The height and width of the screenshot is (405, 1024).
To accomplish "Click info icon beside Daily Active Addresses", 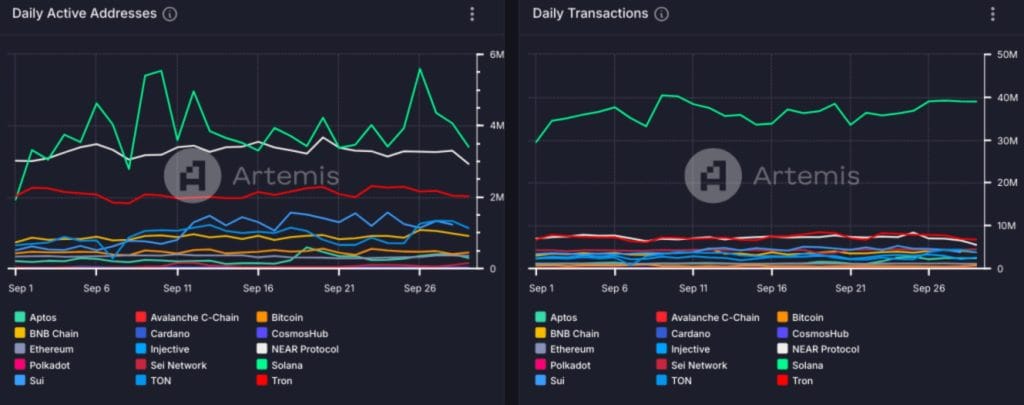I will 170,14.
